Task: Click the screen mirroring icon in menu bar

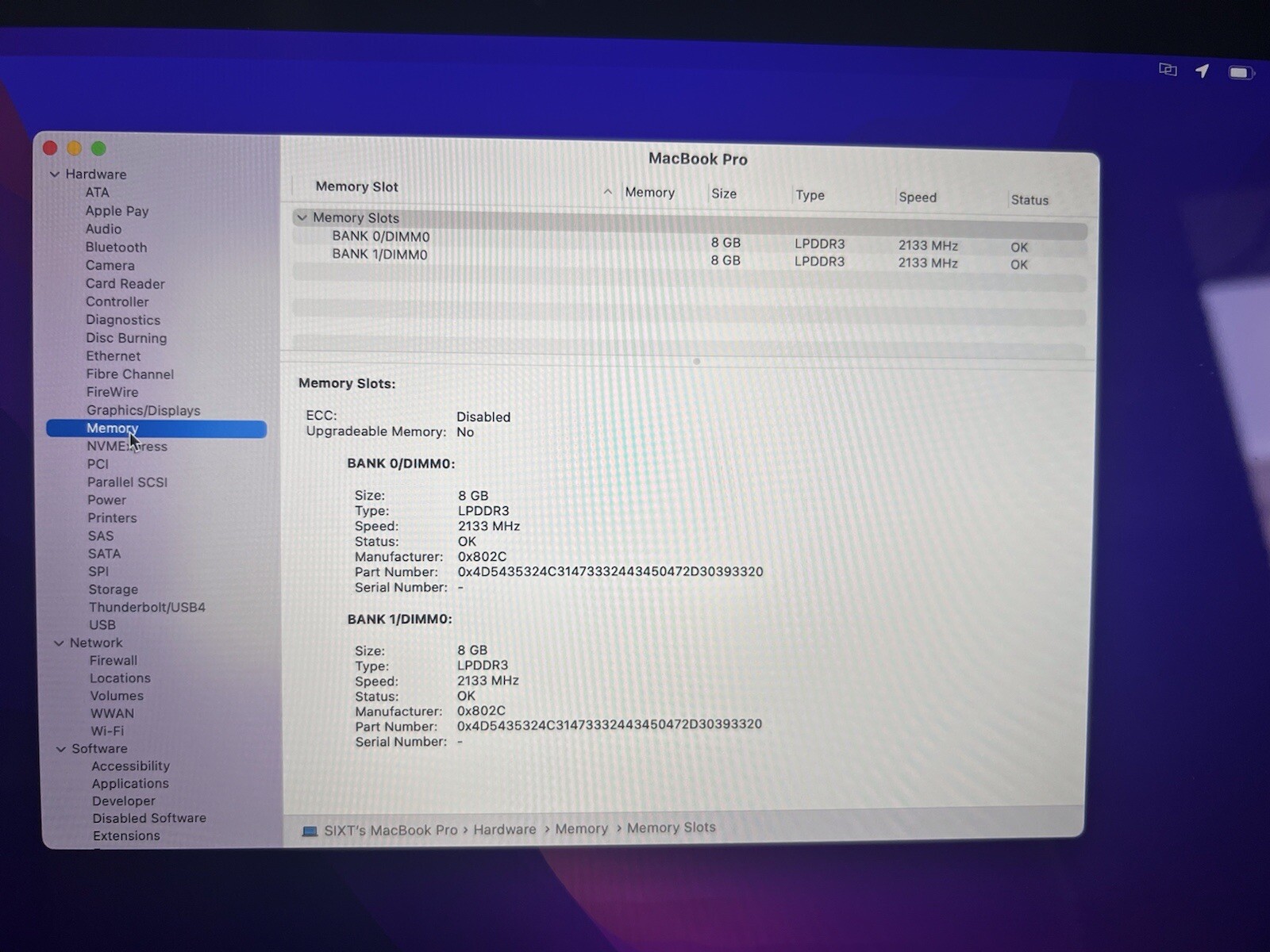Action: [1168, 70]
